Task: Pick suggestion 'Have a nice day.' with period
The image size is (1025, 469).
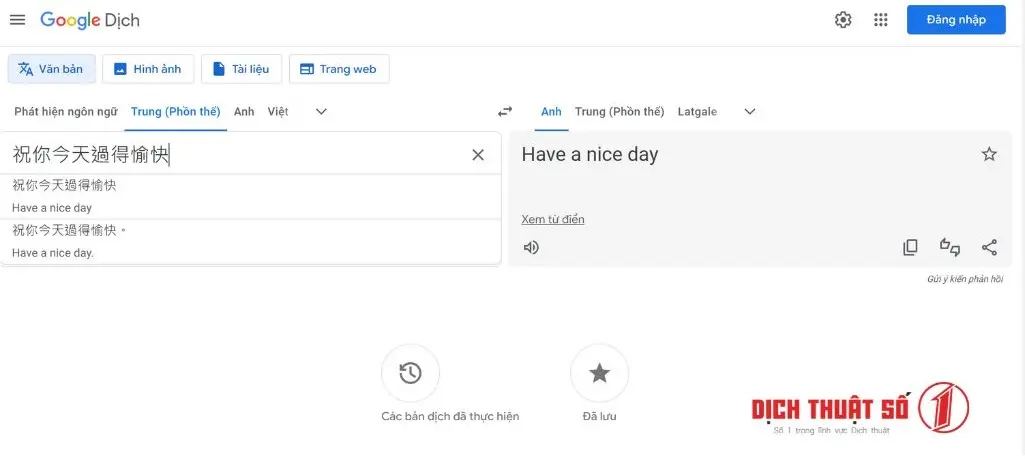Action: point(250,242)
